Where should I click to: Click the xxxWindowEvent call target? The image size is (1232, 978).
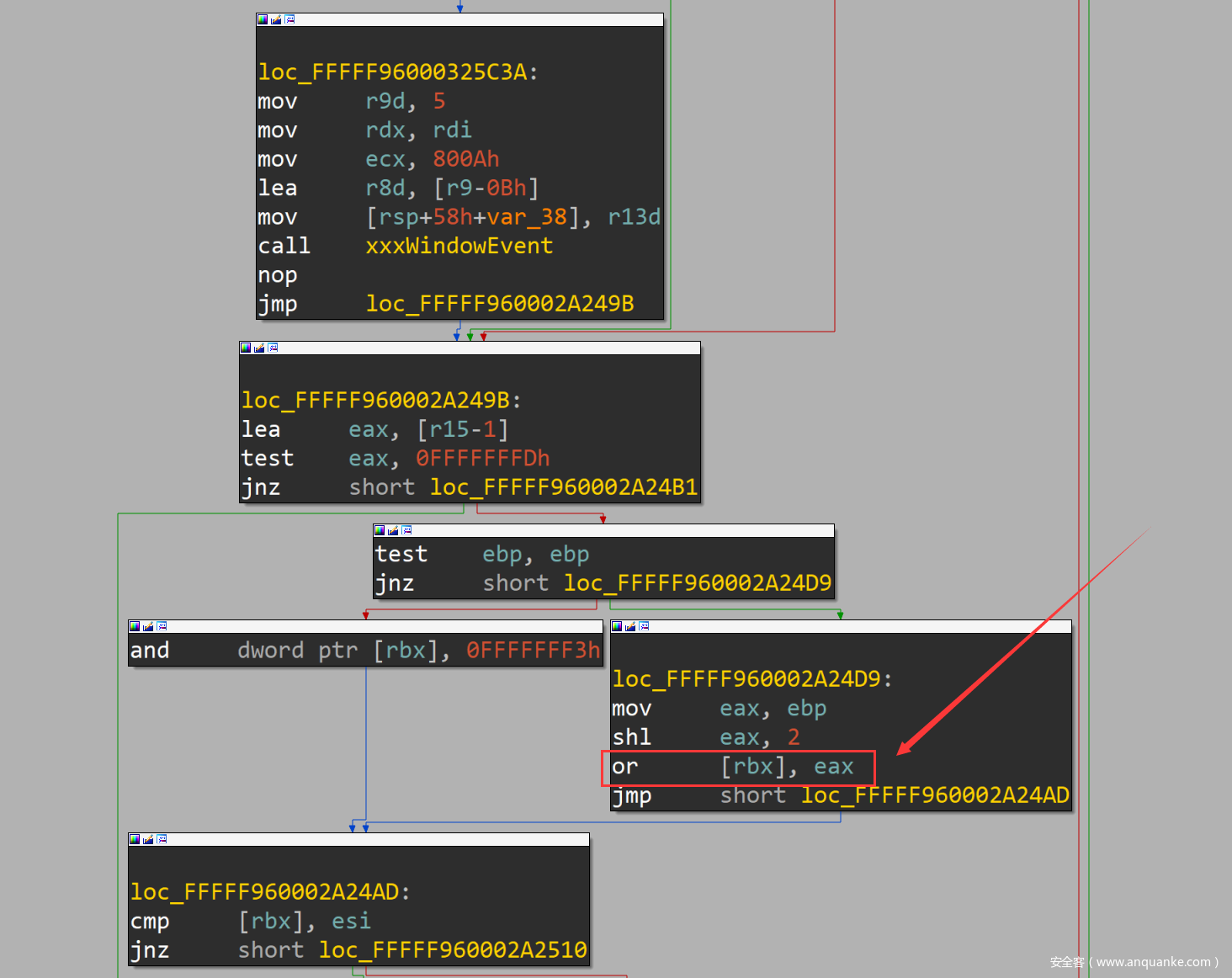click(x=459, y=246)
